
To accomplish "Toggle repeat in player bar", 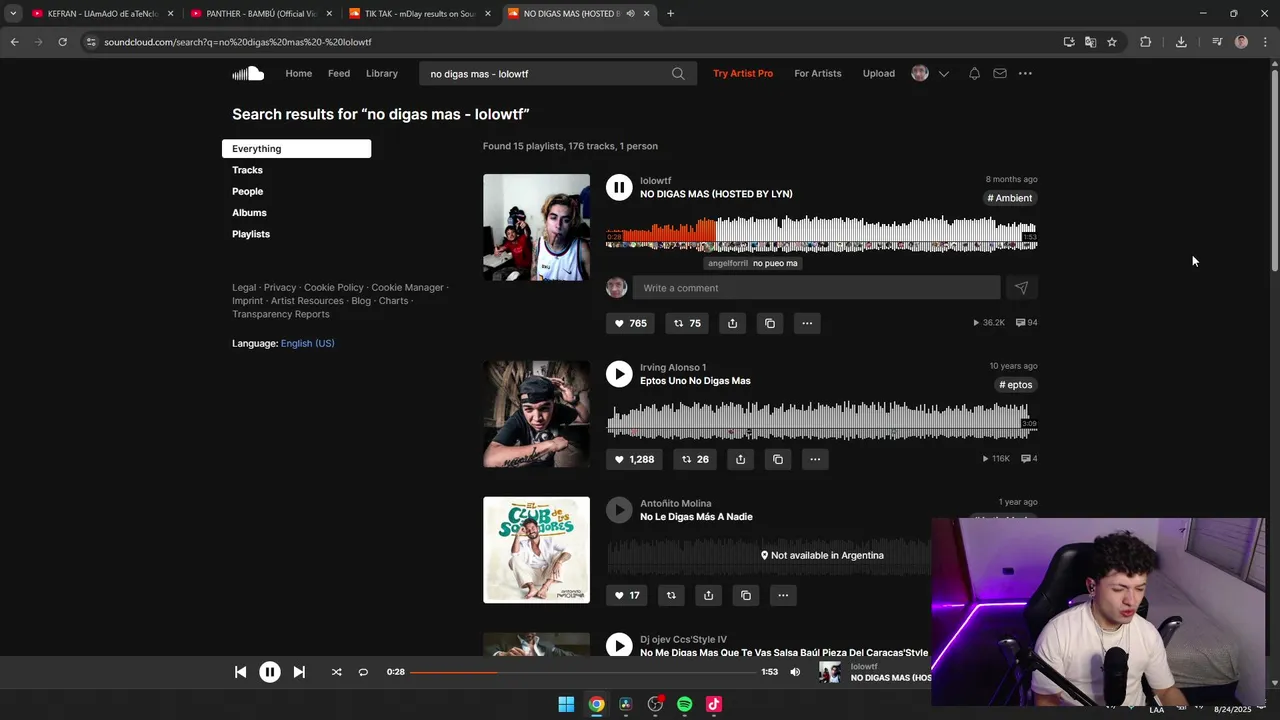I will click(363, 672).
